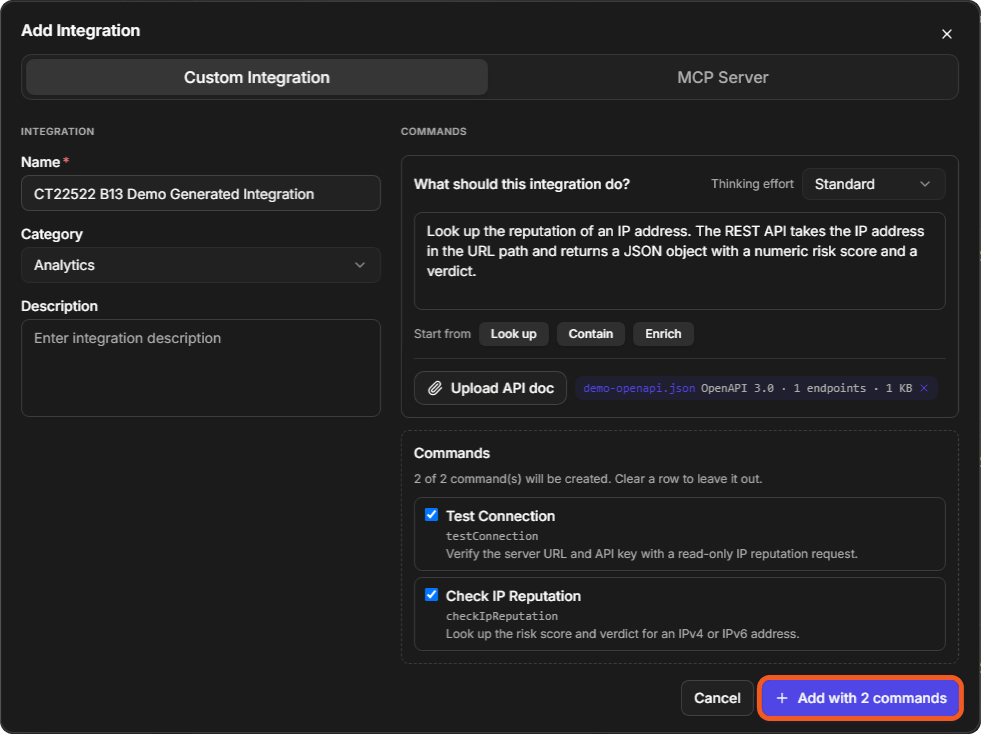Click the integration prompt text box
This screenshot has width=981, height=734.
[x=679, y=261]
